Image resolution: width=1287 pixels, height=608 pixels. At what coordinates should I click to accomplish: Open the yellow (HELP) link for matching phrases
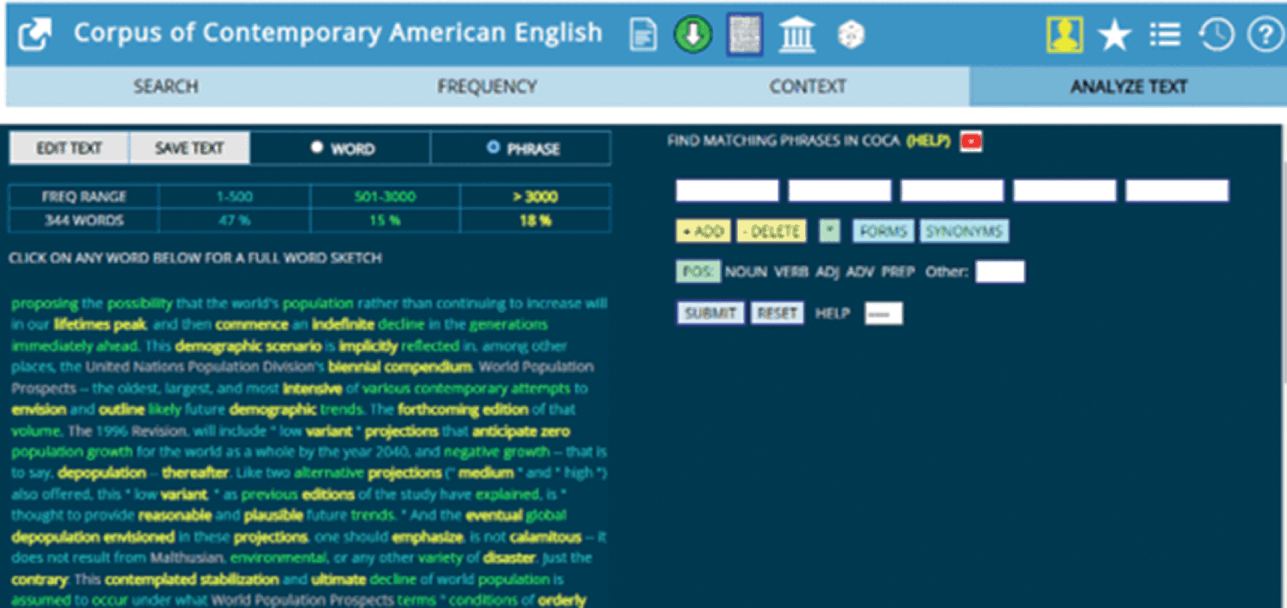coord(928,141)
